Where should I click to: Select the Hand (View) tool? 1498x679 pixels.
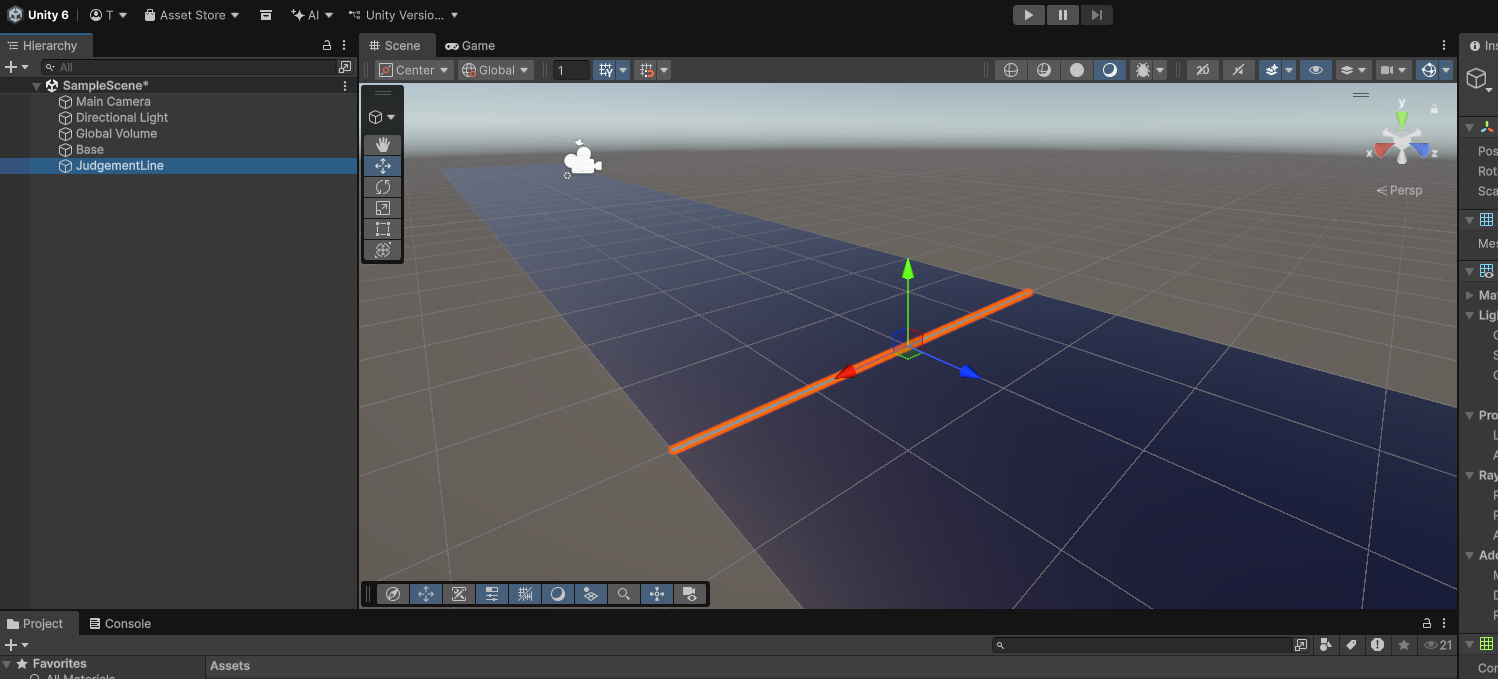(x=382, y=145)
